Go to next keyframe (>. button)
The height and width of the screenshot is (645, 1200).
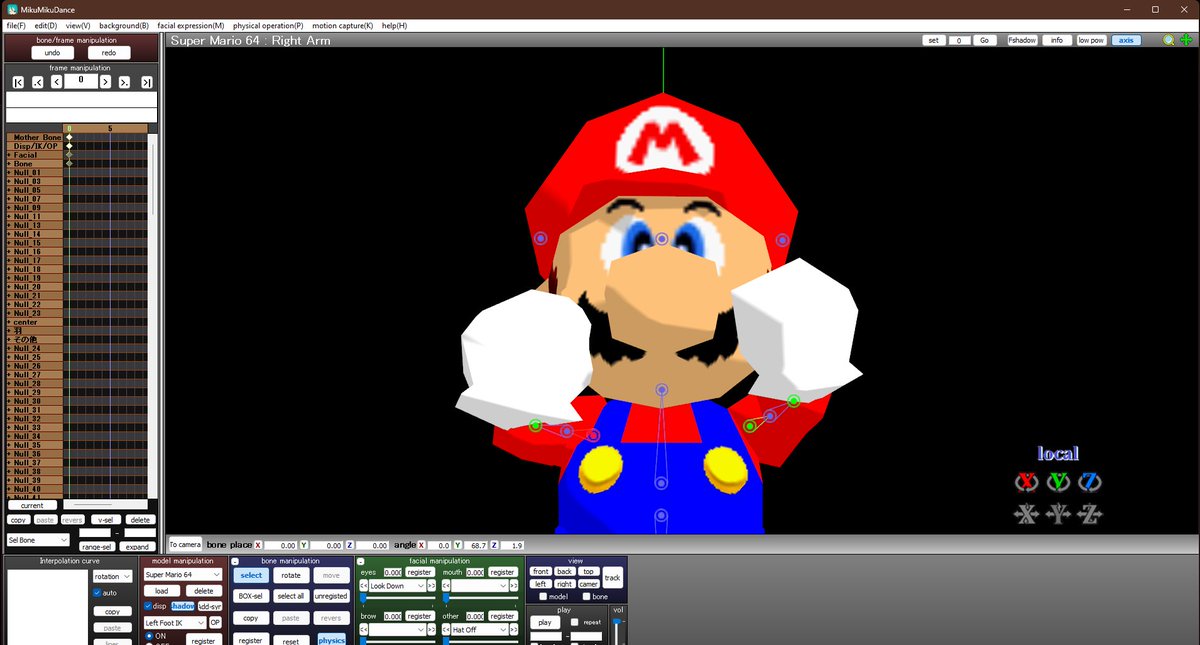tap(125, 82)
